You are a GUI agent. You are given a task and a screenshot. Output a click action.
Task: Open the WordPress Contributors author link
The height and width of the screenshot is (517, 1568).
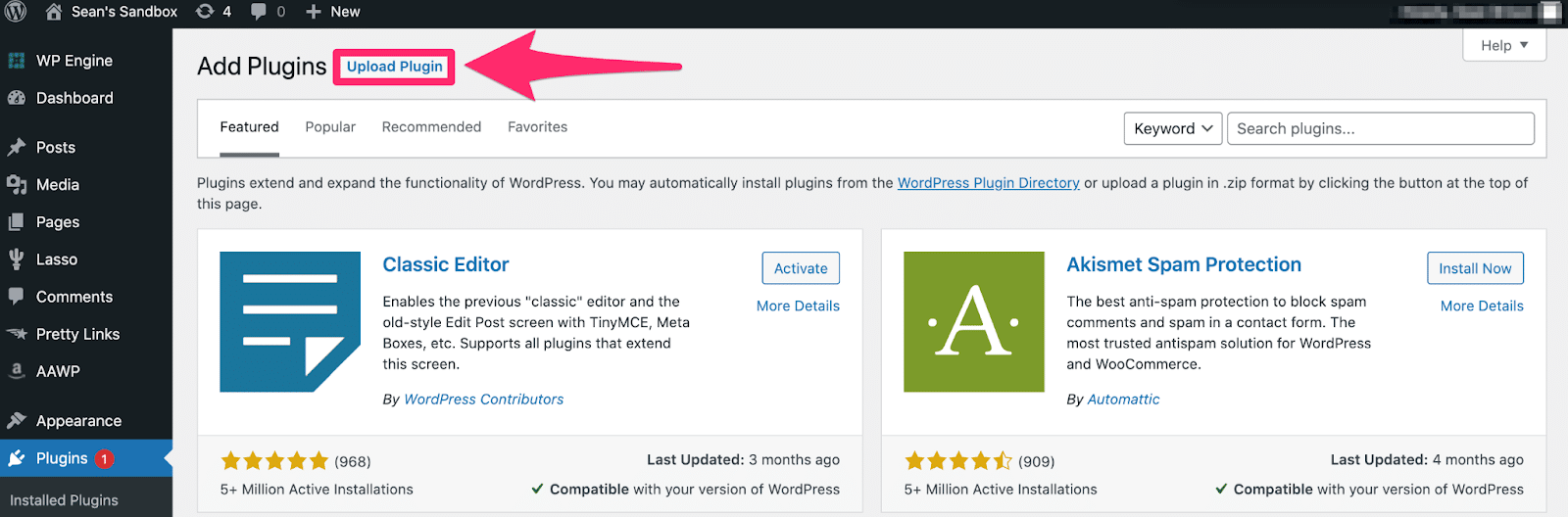tap(483, 399)
